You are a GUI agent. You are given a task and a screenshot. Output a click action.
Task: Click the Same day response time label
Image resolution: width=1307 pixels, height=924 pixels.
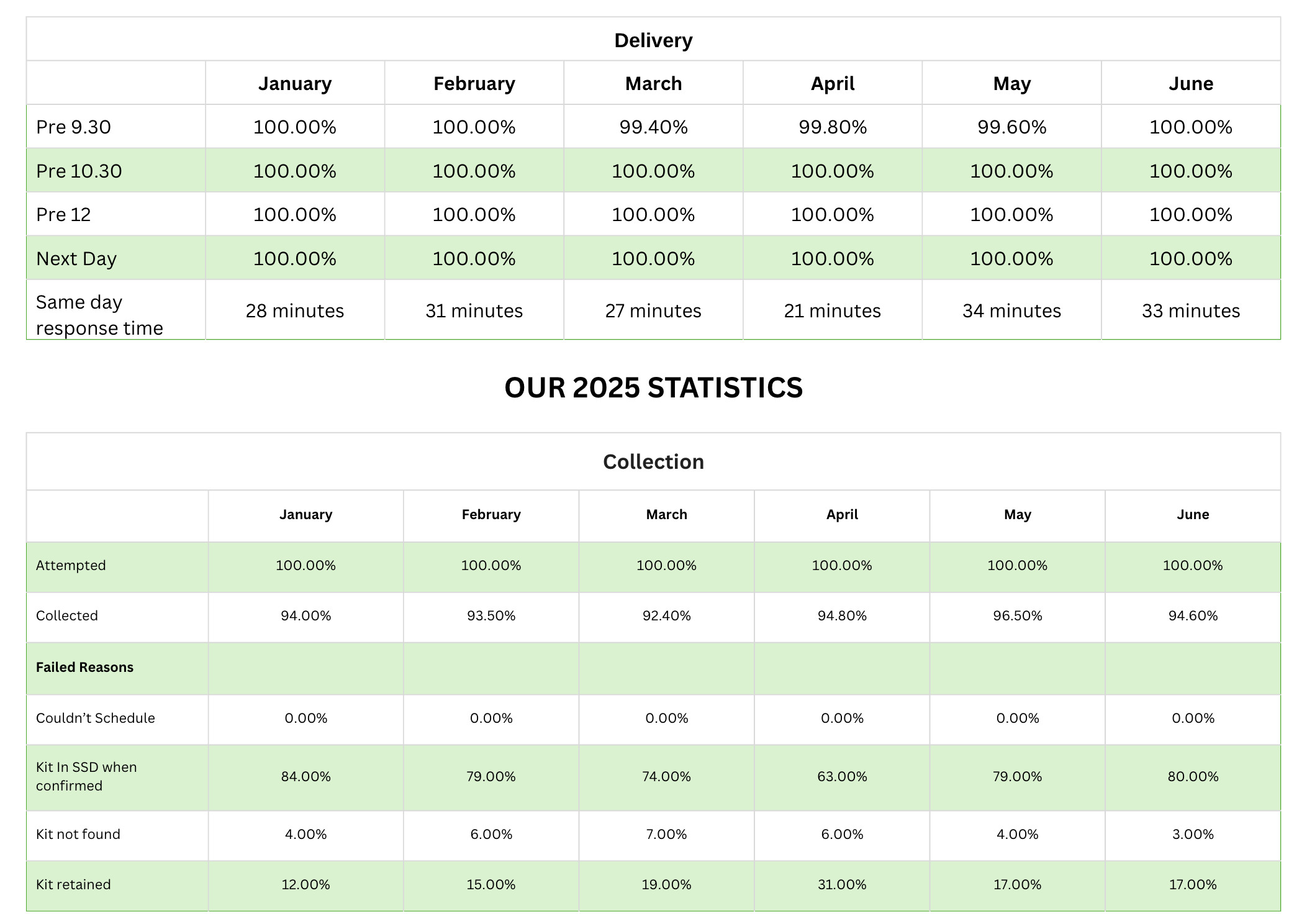click(99, 315)
